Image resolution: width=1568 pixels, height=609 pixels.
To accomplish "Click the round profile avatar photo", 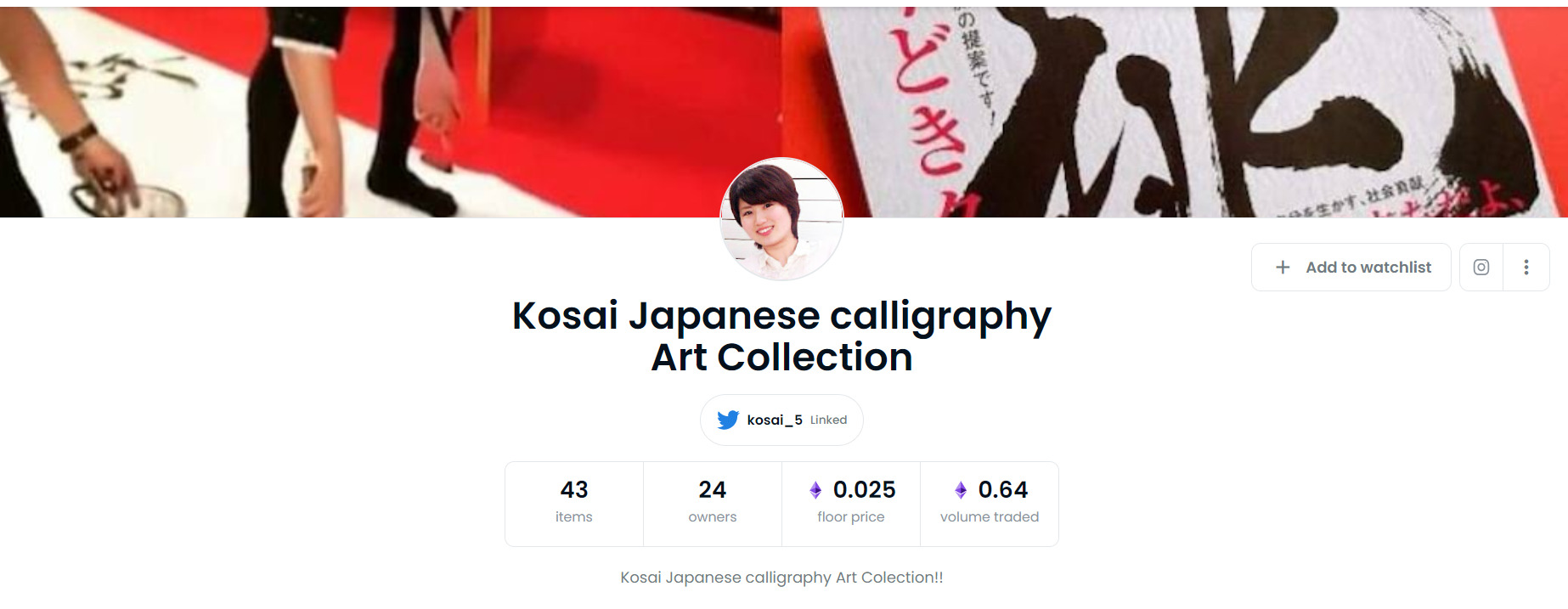I will click(781, 219).
